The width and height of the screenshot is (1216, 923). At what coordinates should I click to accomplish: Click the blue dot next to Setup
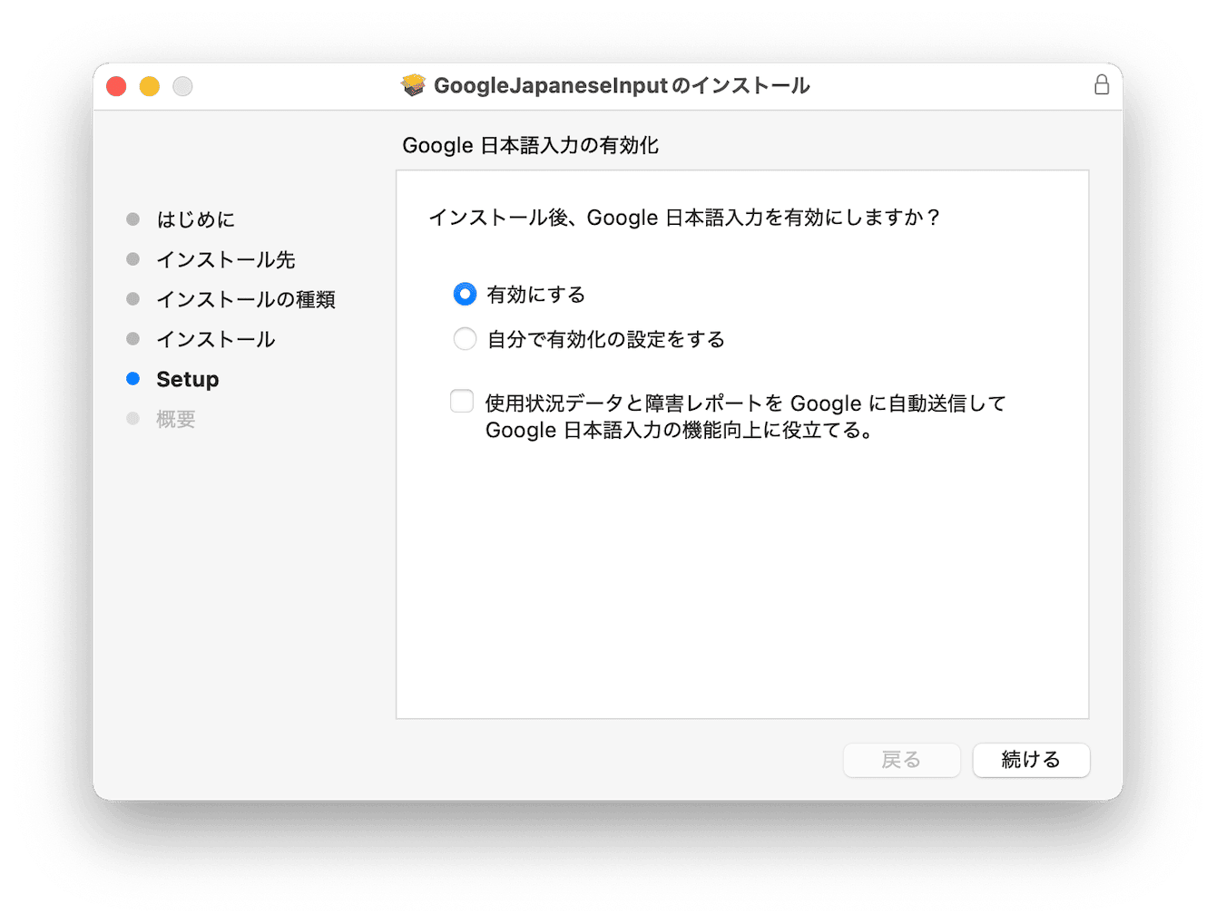pos(133,379)
